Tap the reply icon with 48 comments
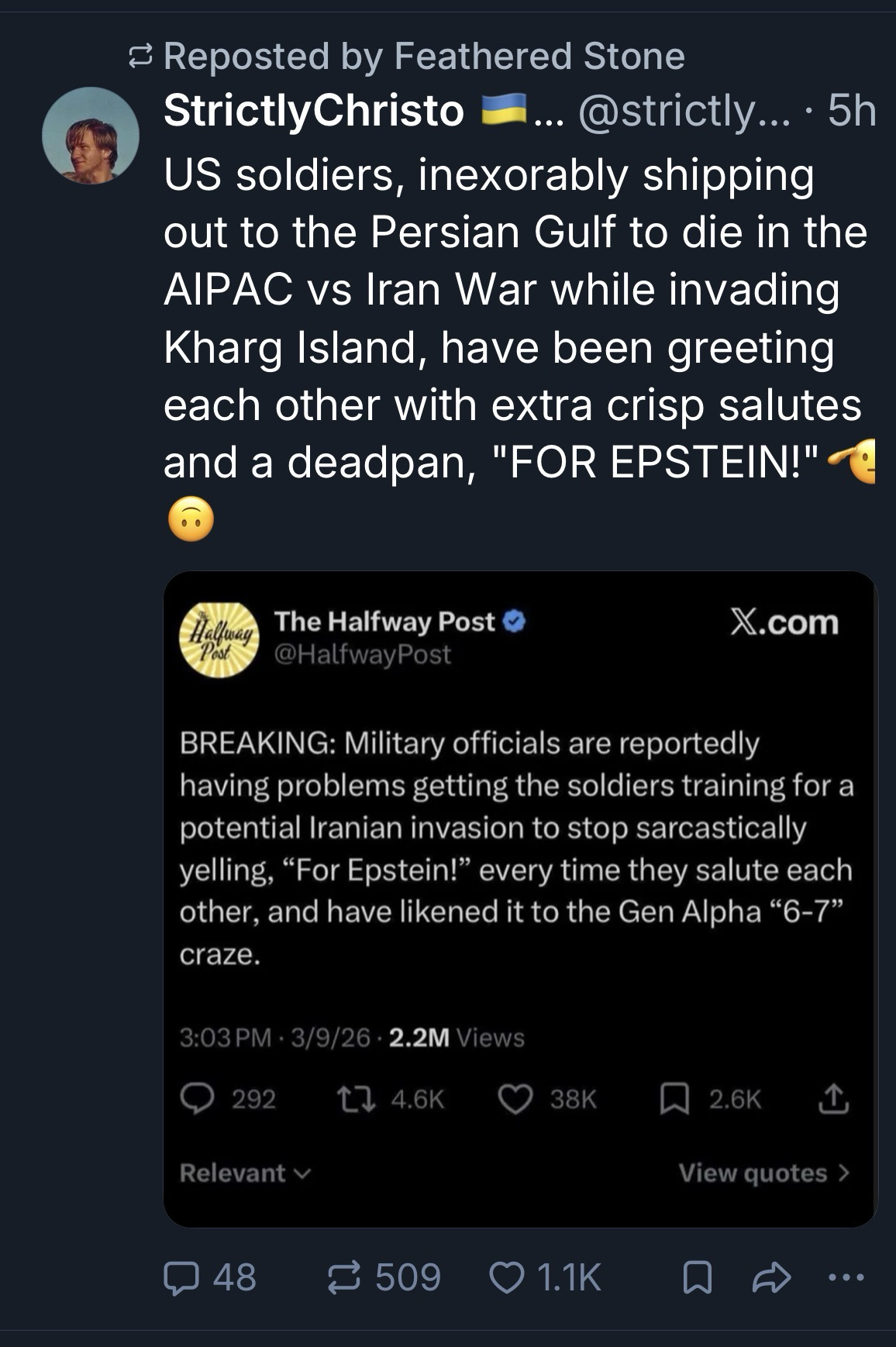Screen dimensions: 896x1347 pyautogui.click(x=181, y=1277)
